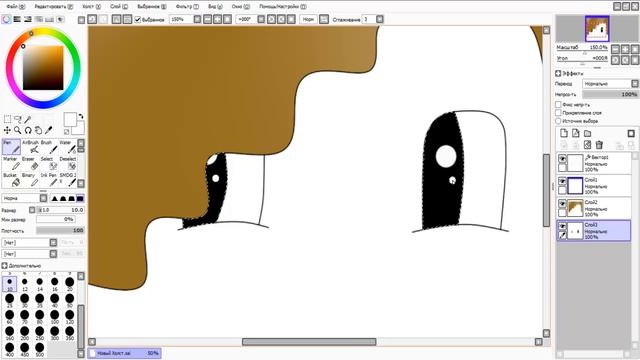Click the navigator canvas thumbnail
Image resolution: width=640 pixels, height=360 pixels.
tap(597, 29)
